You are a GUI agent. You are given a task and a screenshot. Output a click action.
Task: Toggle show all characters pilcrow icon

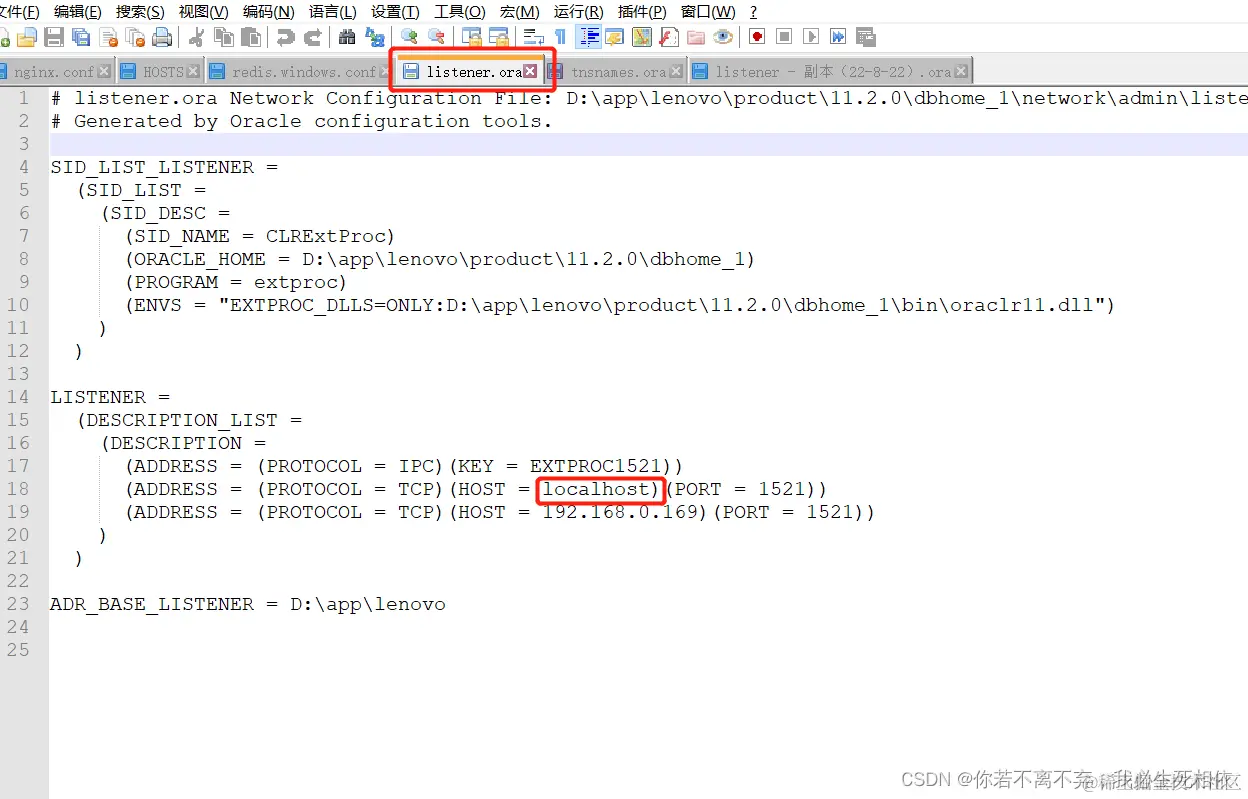pos(560,37)
